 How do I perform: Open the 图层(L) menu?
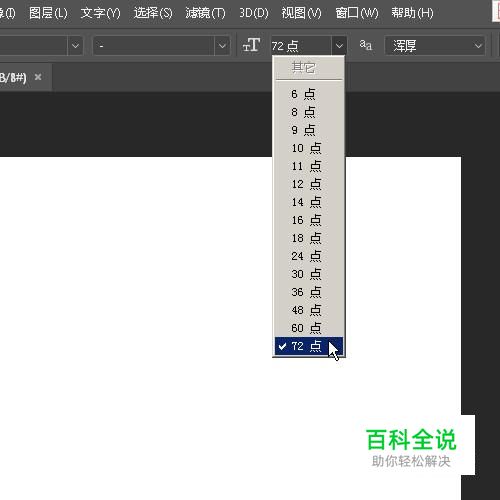[48, 13]
